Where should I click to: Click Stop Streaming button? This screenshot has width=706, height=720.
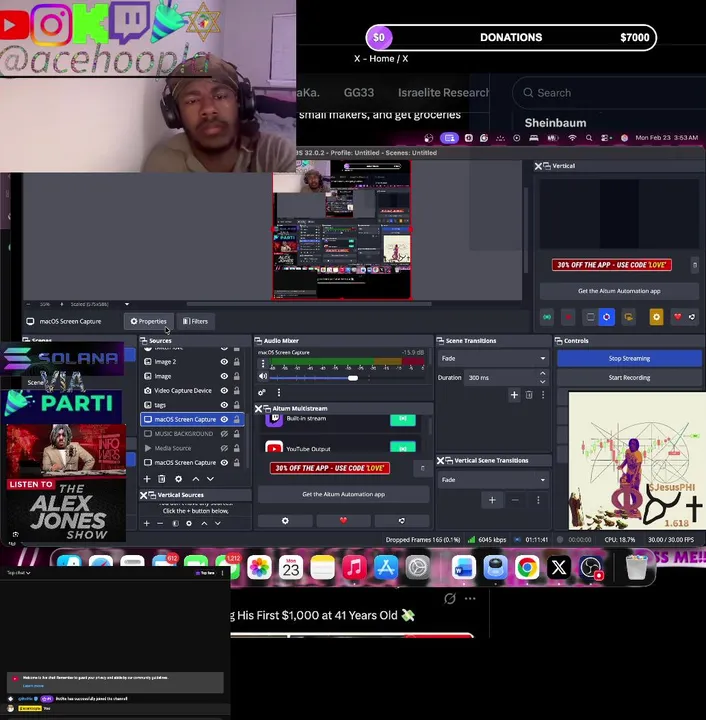629,358
